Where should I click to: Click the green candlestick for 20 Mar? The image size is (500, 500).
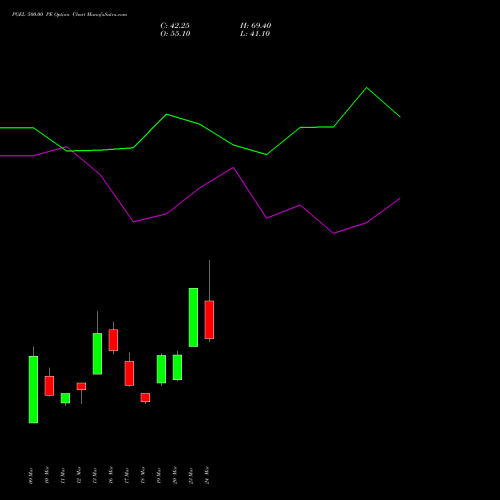tap(177, 367)
